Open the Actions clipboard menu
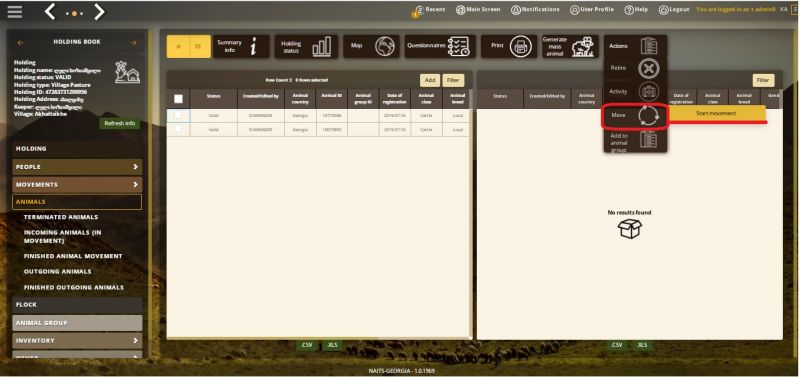800x377 pixels. 635,46
